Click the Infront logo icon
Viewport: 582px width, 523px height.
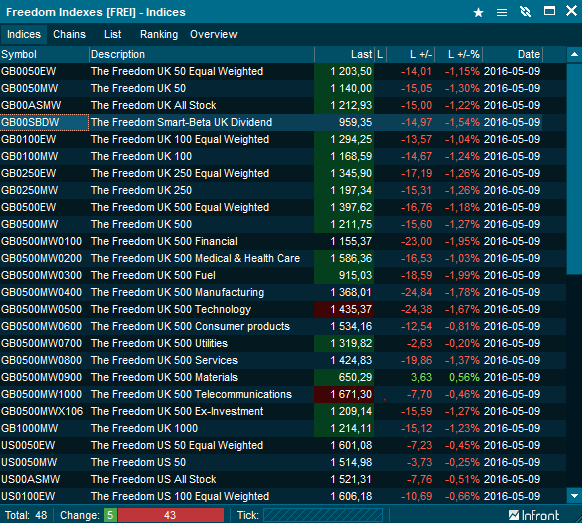(514, 515)
